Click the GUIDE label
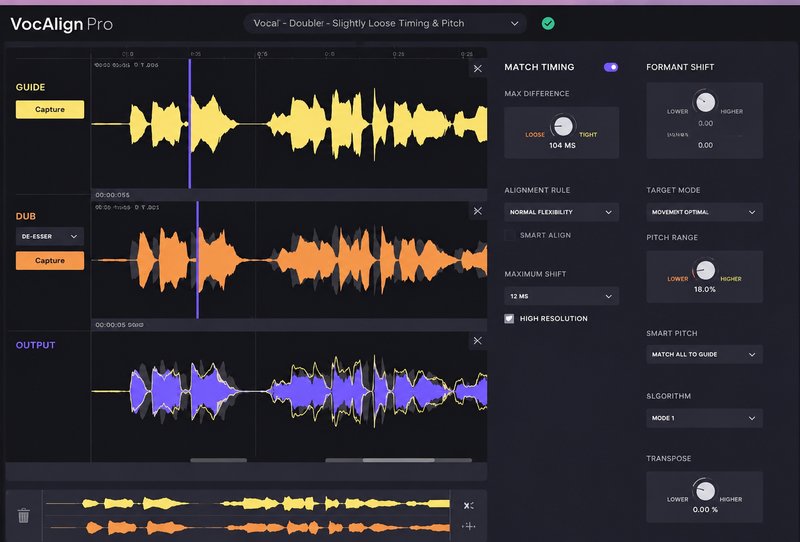Image resolution: width=800 pixels, height=542 pixels. (x=31, y=87)
